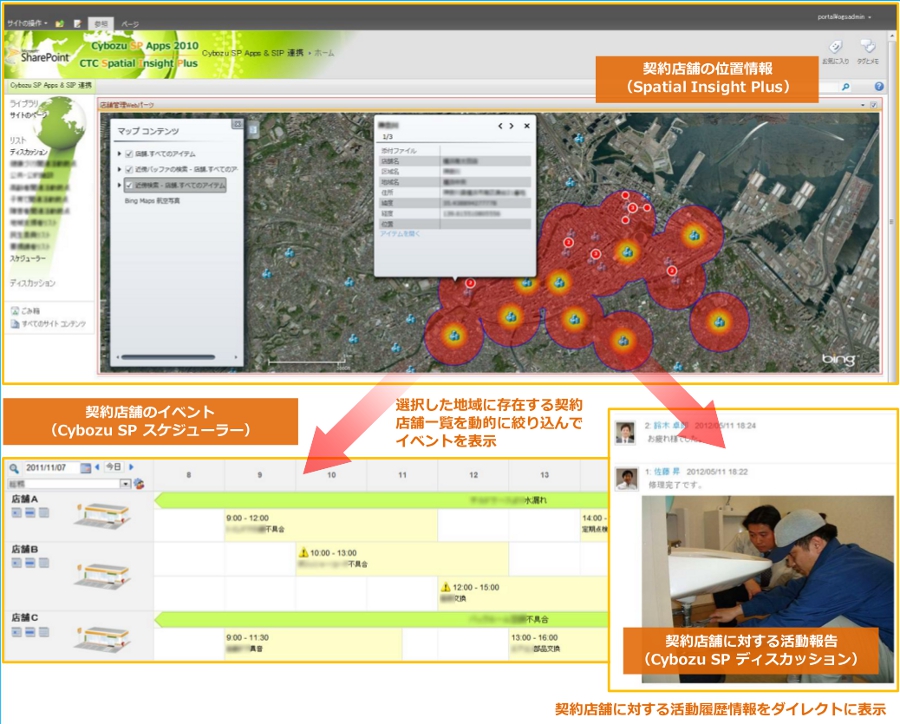Viewport: 900px width, 724px height.
Task: Expand the 近傍バッファの検索 layer
Action: (x=119, y=169)
